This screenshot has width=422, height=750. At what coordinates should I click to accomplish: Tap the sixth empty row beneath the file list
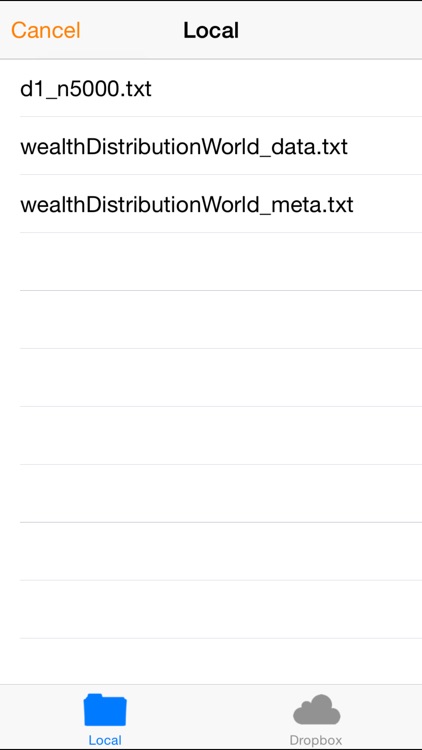pyautogui.click(x=211, y=551)
